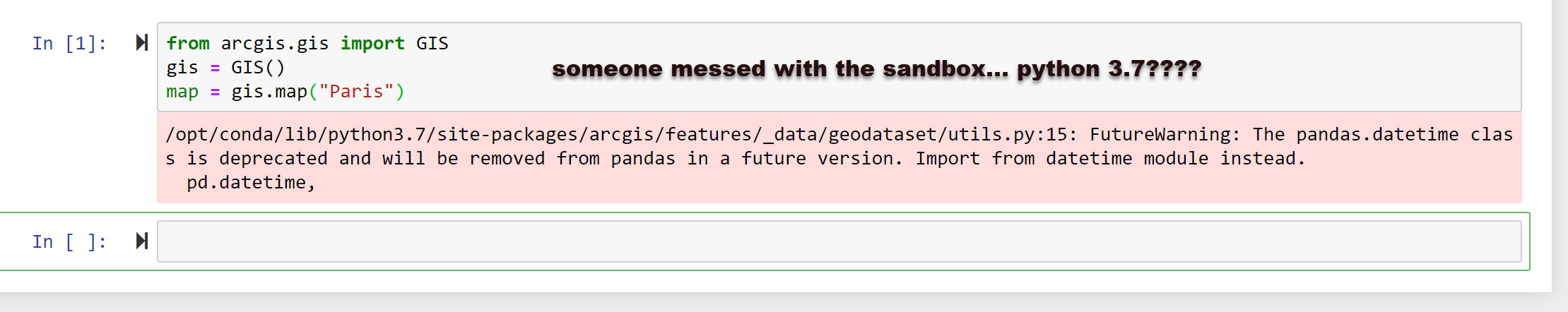Click the arcgis.gis module name
Viewport: 1568px width, 312px height.
click(x=275, y=44)
